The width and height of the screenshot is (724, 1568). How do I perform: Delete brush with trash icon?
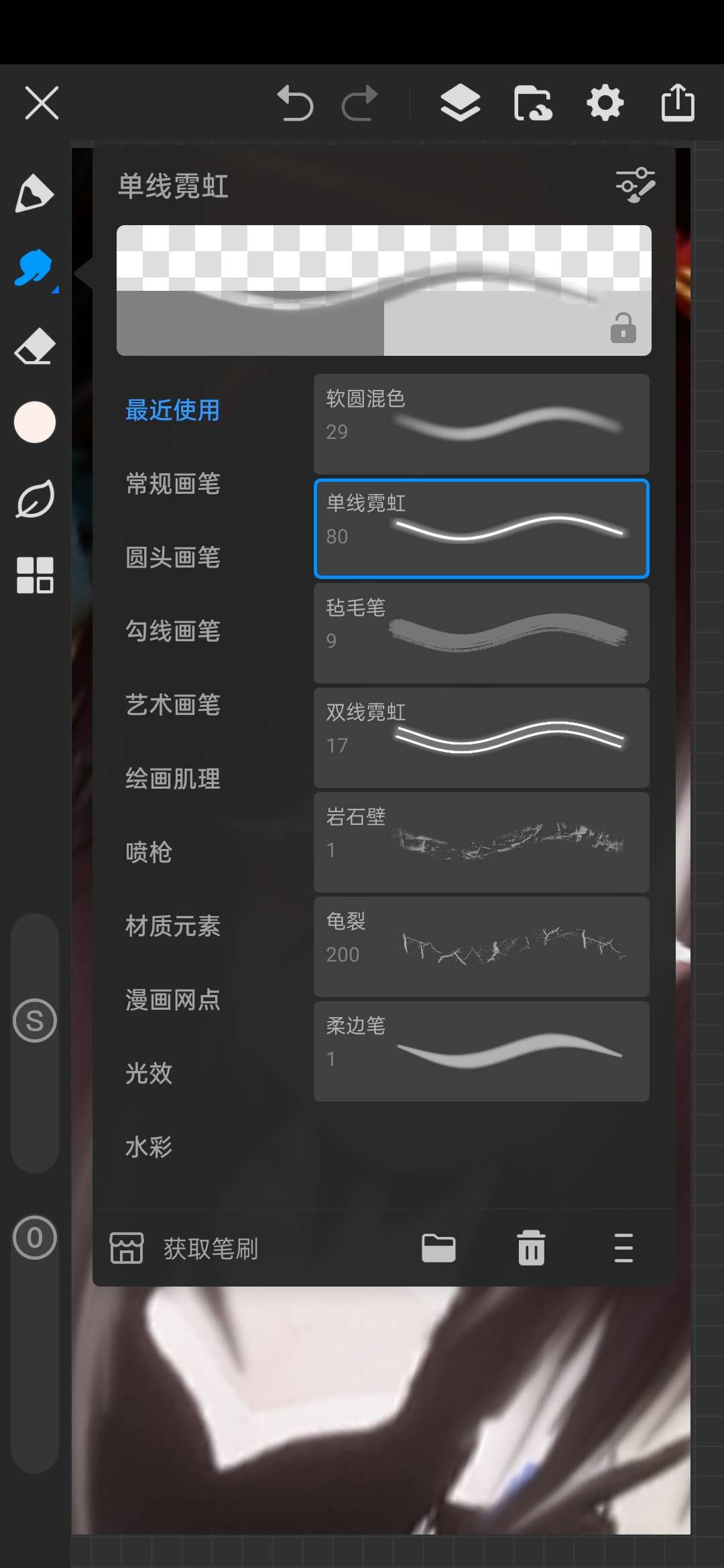[x=531, y=1248]
